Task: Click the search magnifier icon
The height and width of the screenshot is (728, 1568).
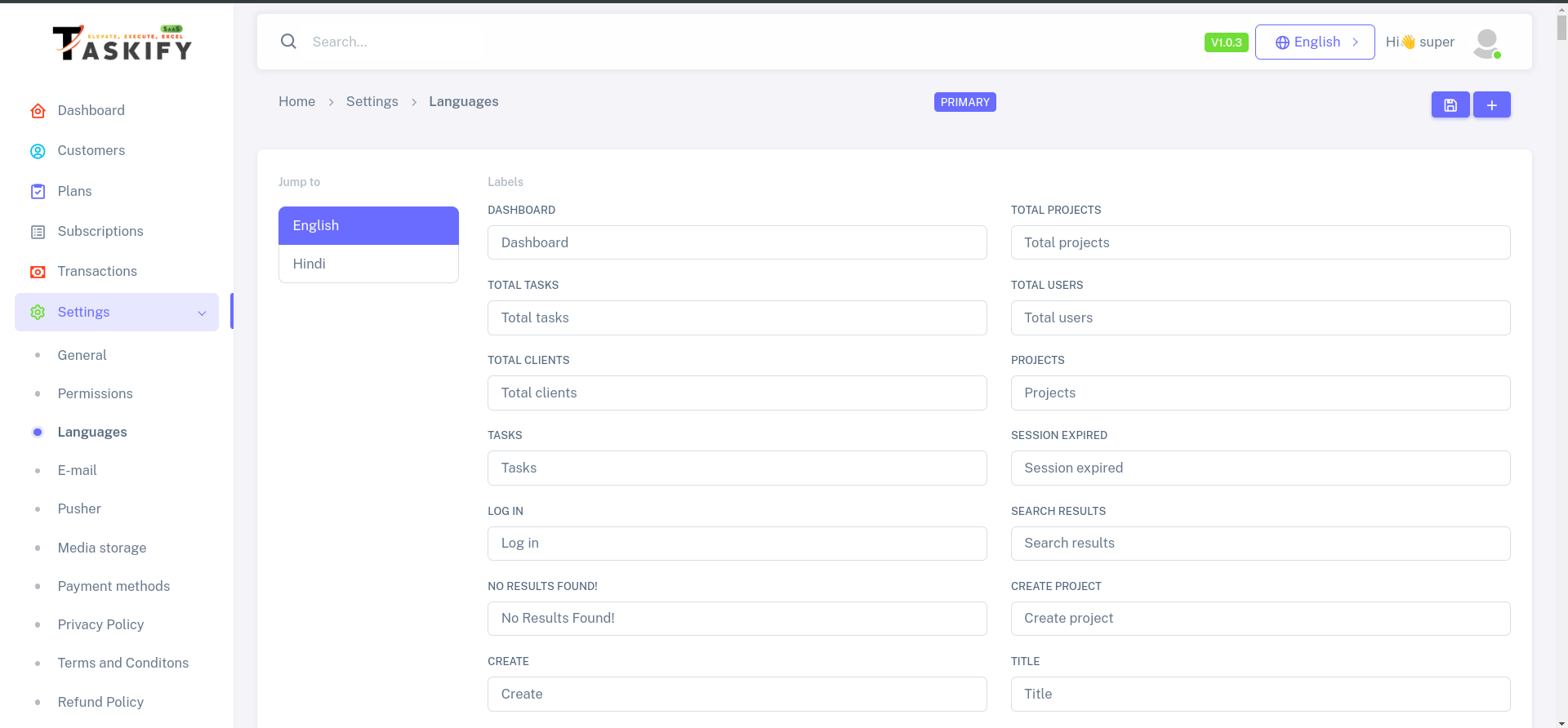Action: pos(288,42)
